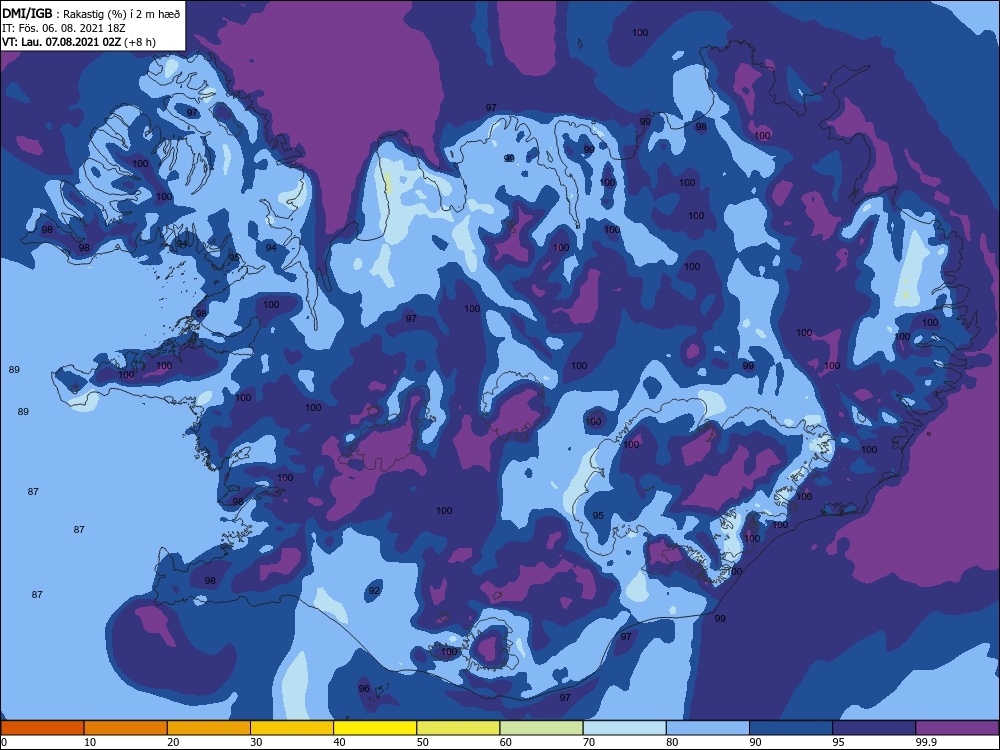Select the pale blue 70–80 legend swatch
This screenshot has width=1000, height=750.
(x=625, y=728)
